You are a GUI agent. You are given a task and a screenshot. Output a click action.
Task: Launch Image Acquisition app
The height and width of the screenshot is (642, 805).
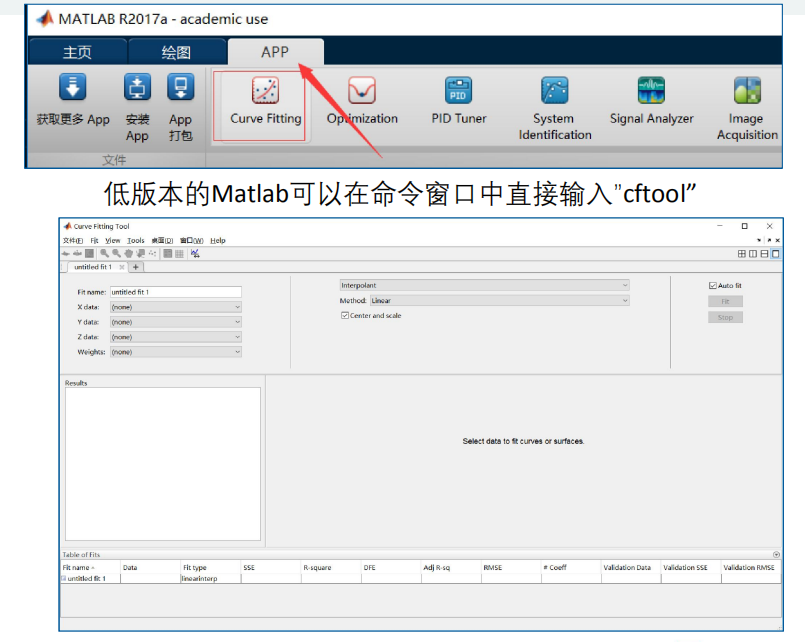pos(747,108)
